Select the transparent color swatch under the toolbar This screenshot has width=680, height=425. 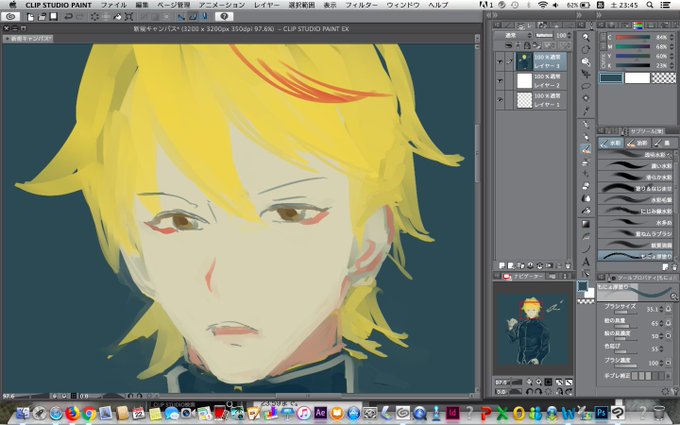coord(585,301)
